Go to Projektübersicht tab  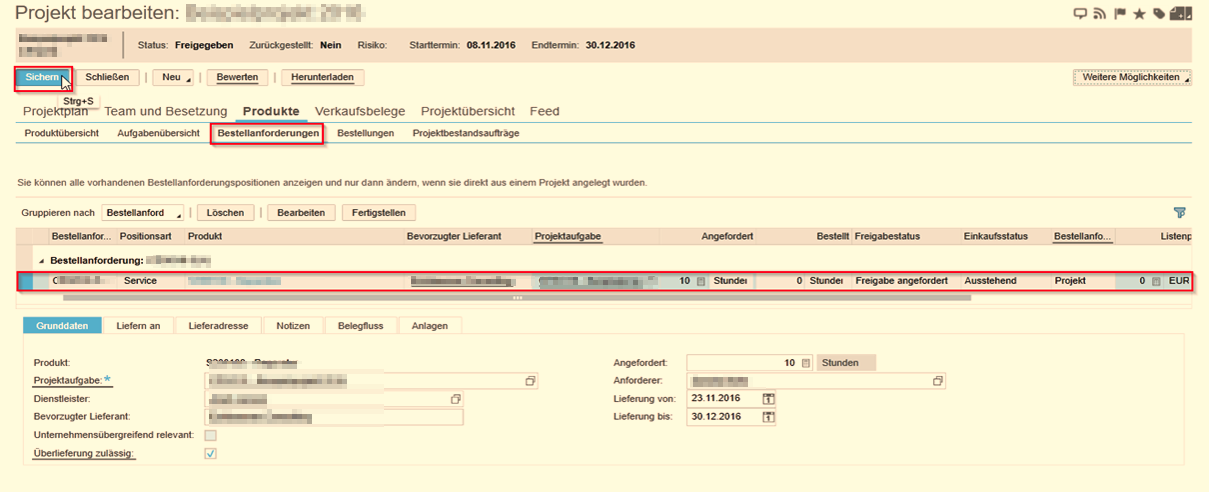click(x=468, y=111)
